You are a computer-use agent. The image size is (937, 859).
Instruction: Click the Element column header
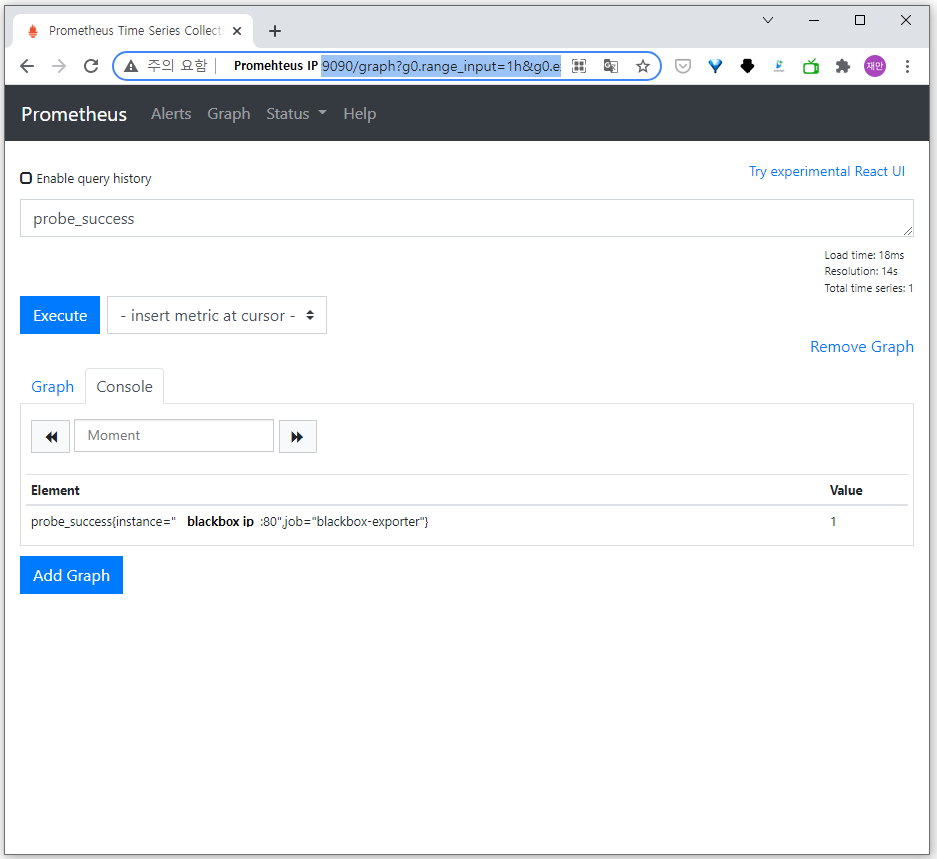click(55, 491)
